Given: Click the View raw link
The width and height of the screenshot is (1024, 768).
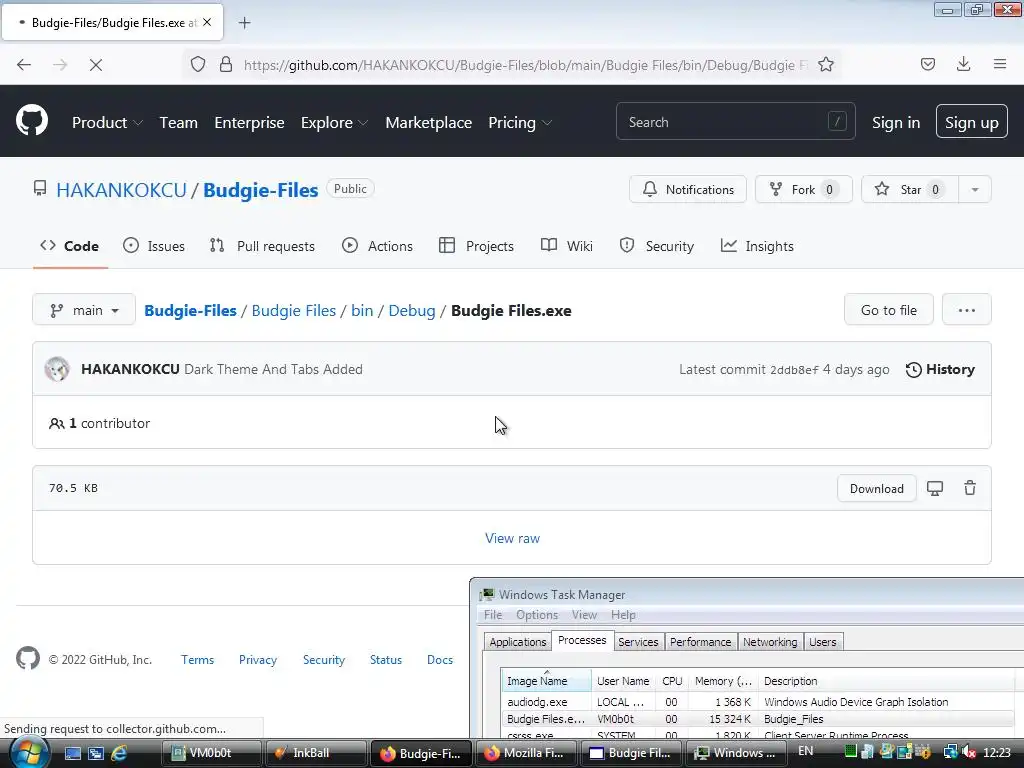Looking at the screenshot, I should pos(512,538).
